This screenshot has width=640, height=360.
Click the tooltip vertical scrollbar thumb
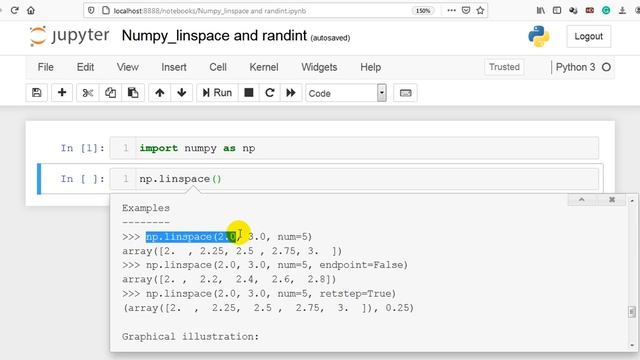point(632,312)
